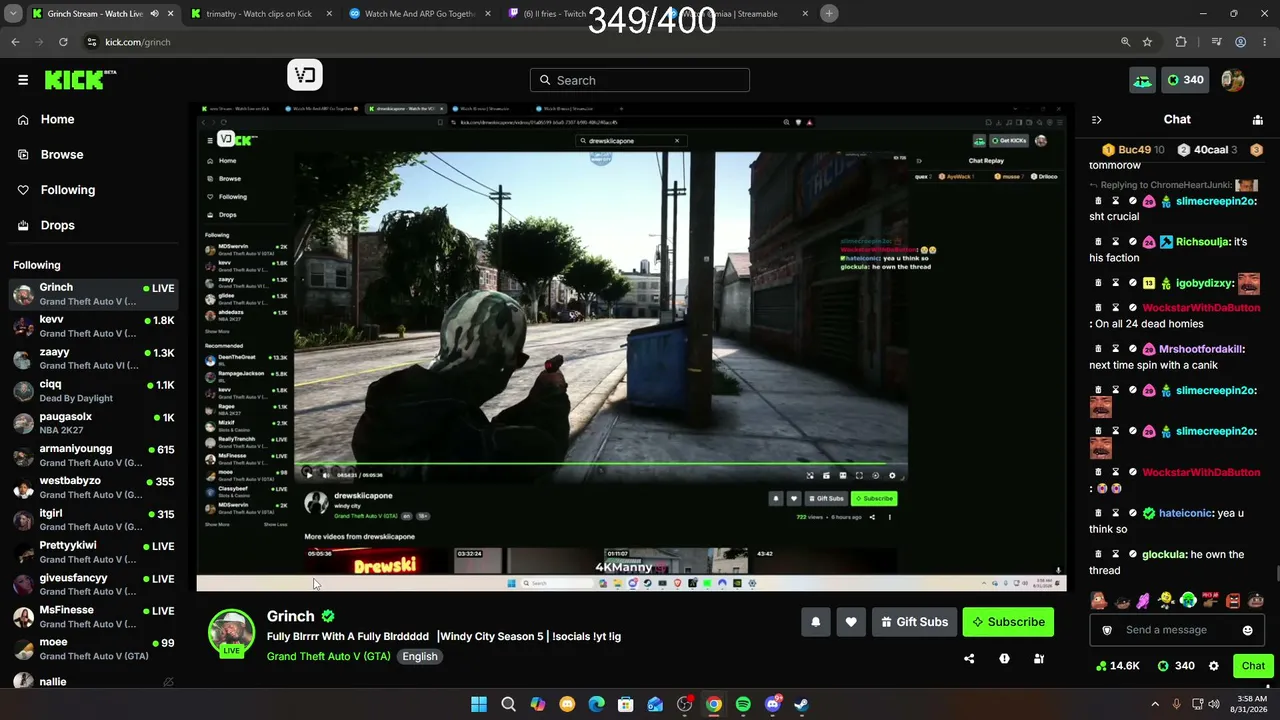Open chat settings gear
Image resolution: width=1280 pixels, height=720 pixels.
pyautogui.click(x=1214, y=666)
